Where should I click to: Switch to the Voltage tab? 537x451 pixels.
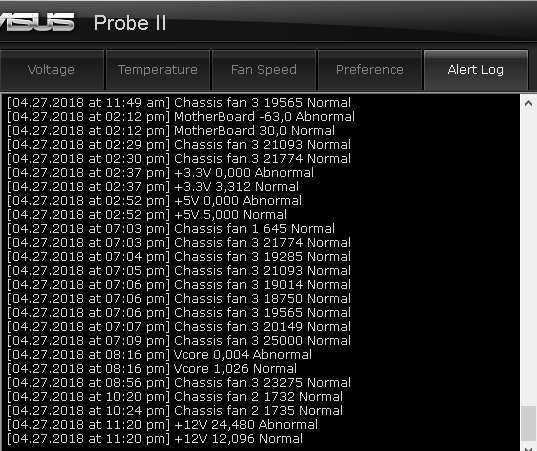tap(51, 70)
